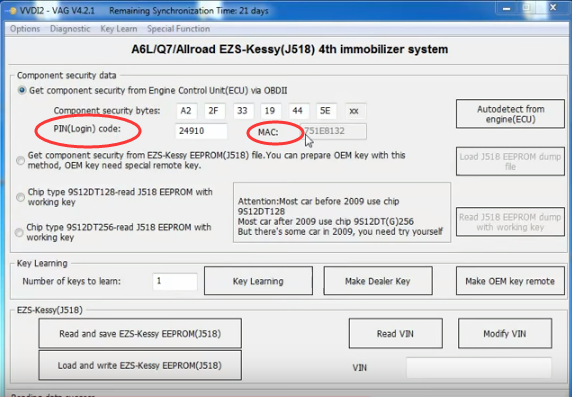Image resolution: width=572 pixels, height=397 pixels.
Task: Click Make OEM key remote button
Action: (510, 281)
